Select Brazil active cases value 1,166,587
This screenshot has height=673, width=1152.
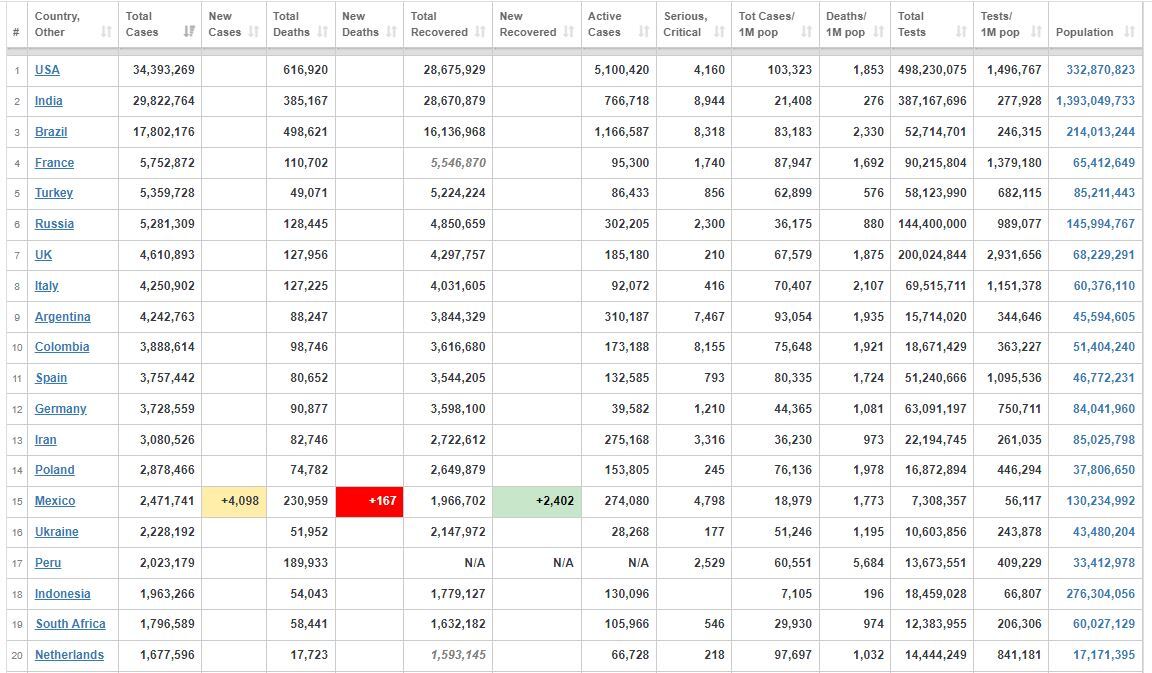tap(622, 132)
